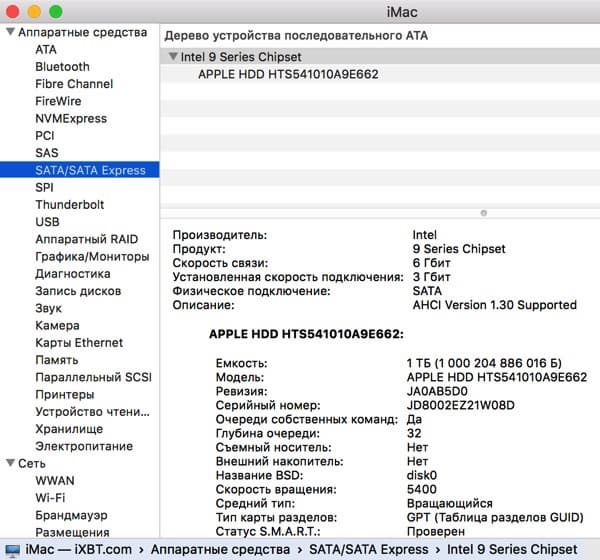Open Параллельный SCSI category
Viewport: 600px width, 560px height.
click(93, 377)
